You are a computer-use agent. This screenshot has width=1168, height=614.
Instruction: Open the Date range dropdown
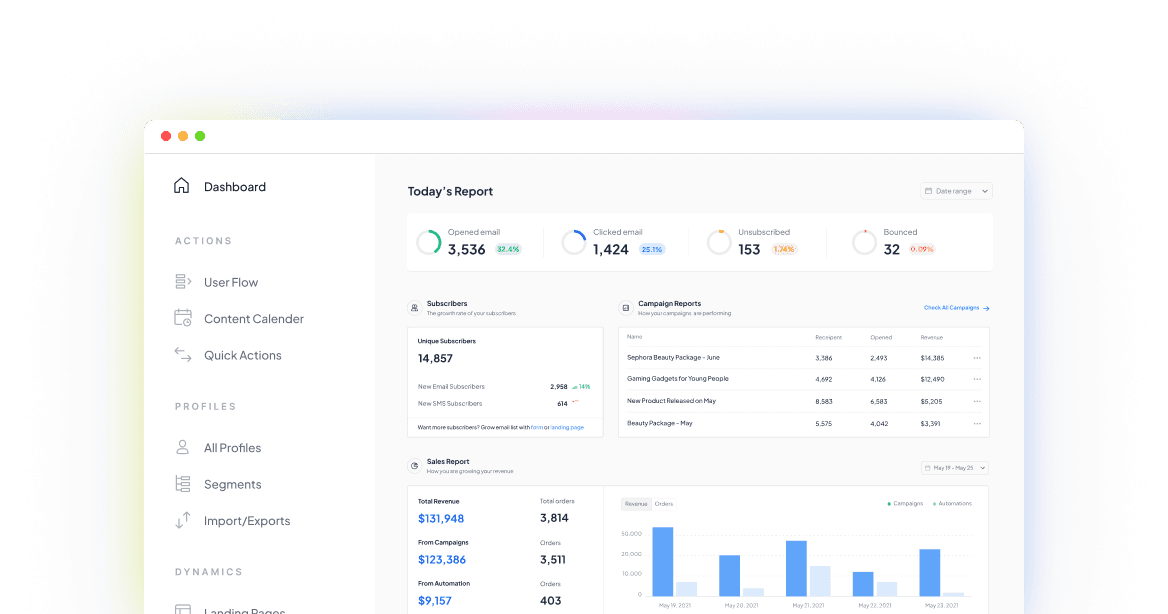click(956, 191)
